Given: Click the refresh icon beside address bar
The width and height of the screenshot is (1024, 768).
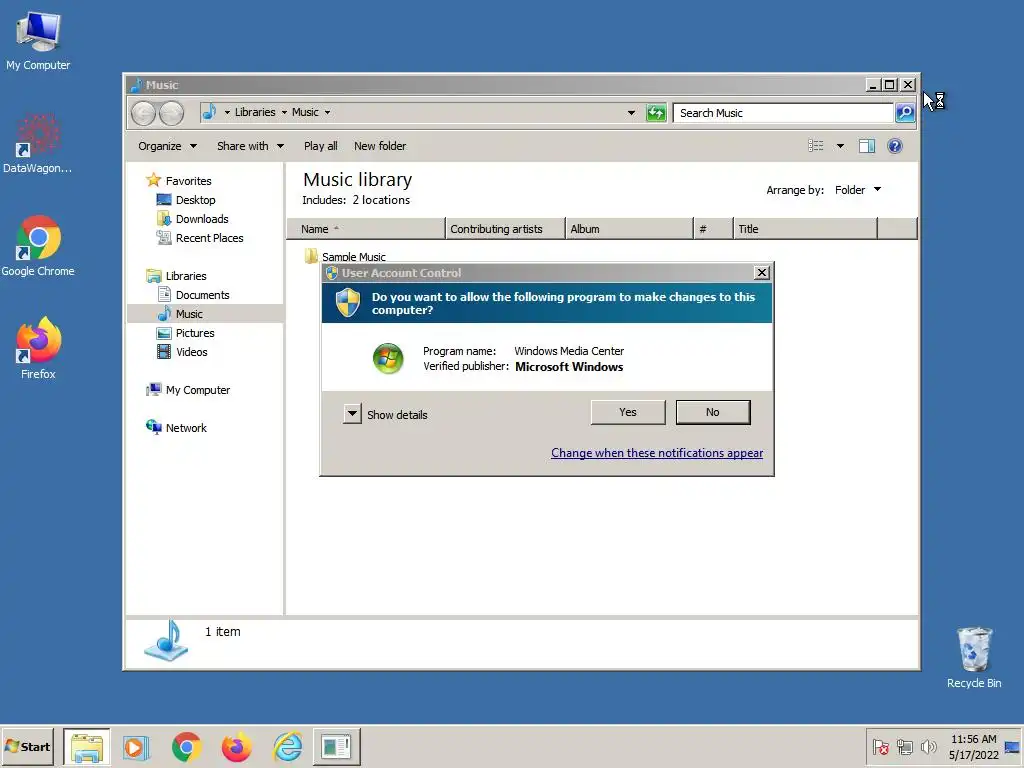Looking at the screenshot, I should point(656,113).
